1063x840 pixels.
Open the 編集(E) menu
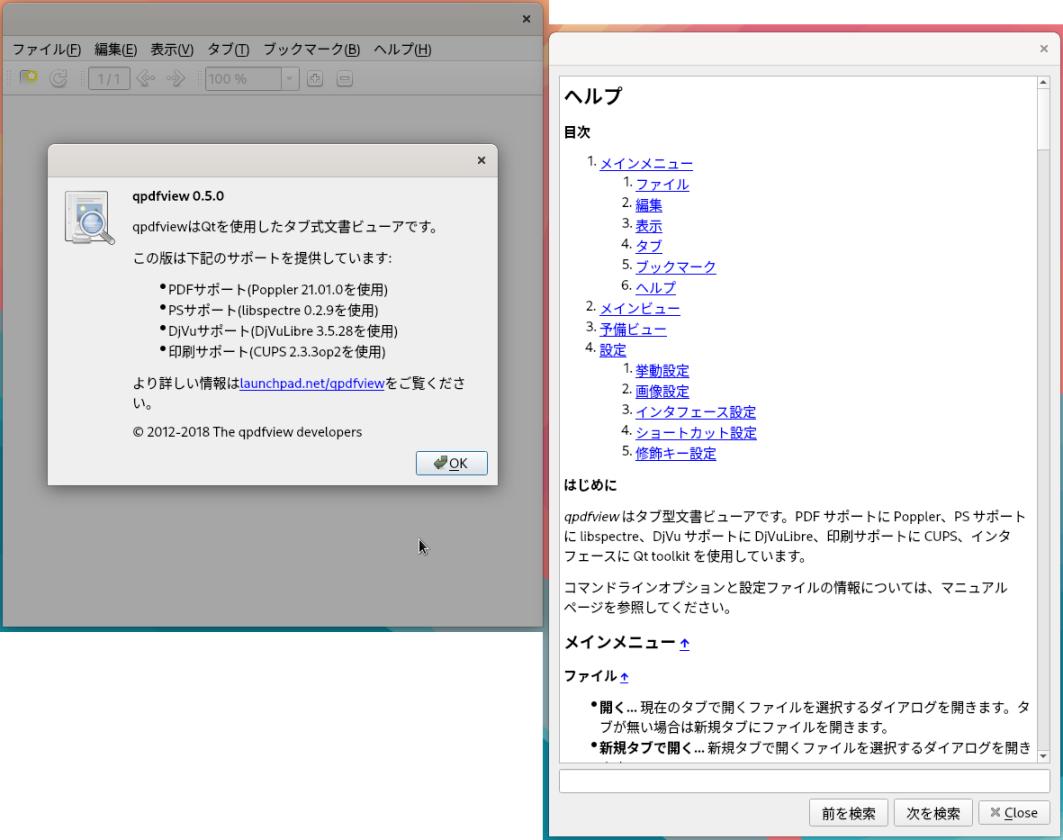coord(115,49)
